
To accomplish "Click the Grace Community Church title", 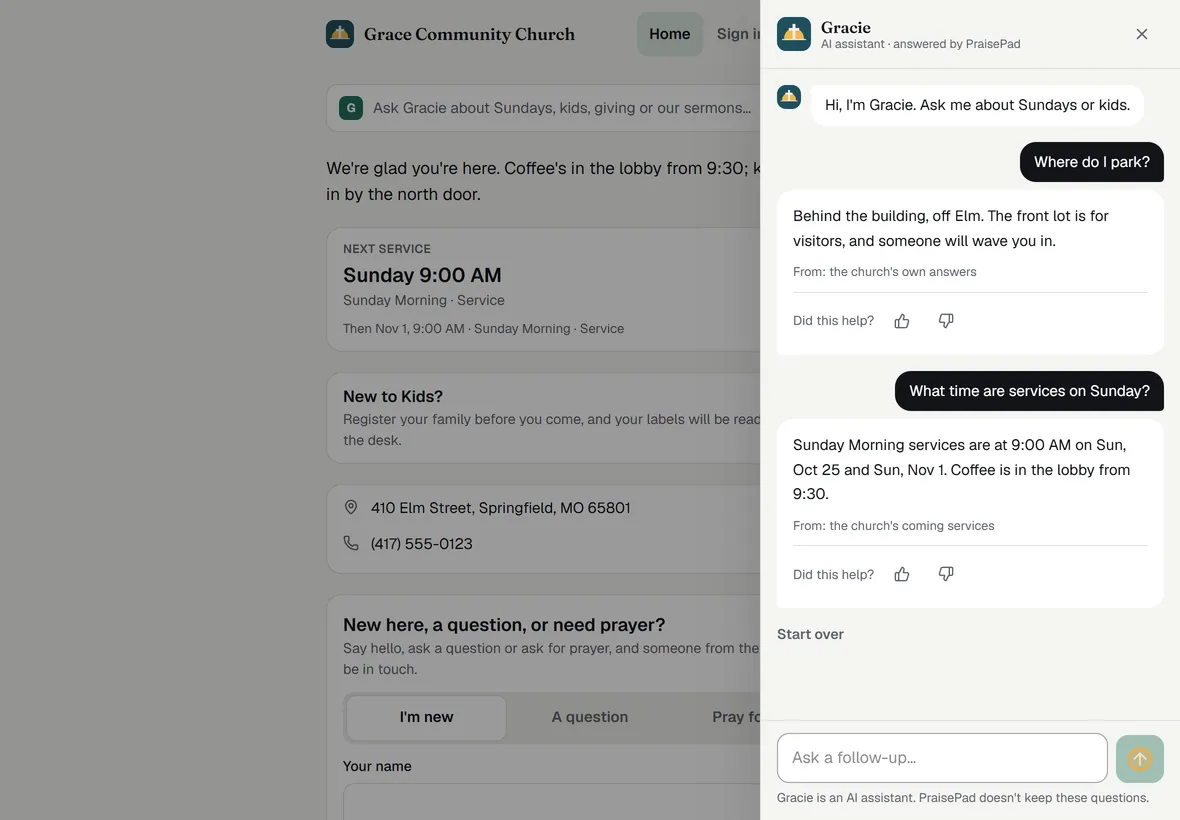I will 470,35.
